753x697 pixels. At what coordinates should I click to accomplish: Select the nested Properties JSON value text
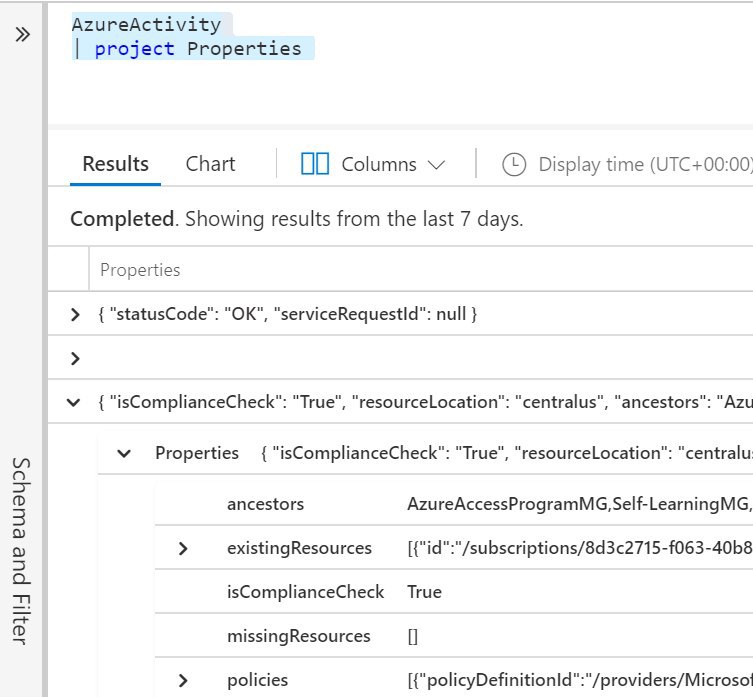(x=507, y=453)
